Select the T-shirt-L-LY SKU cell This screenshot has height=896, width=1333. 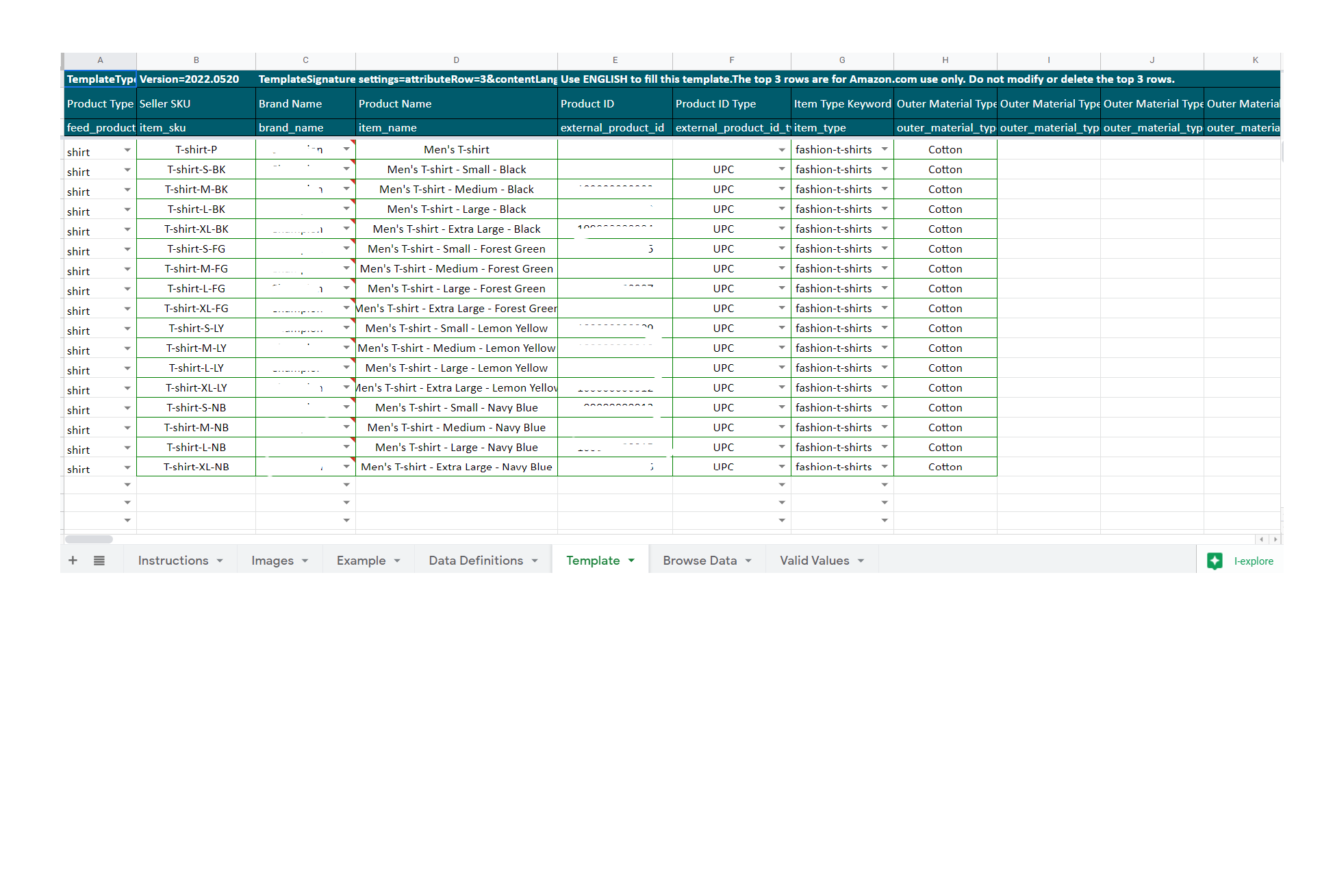(196, 368)
